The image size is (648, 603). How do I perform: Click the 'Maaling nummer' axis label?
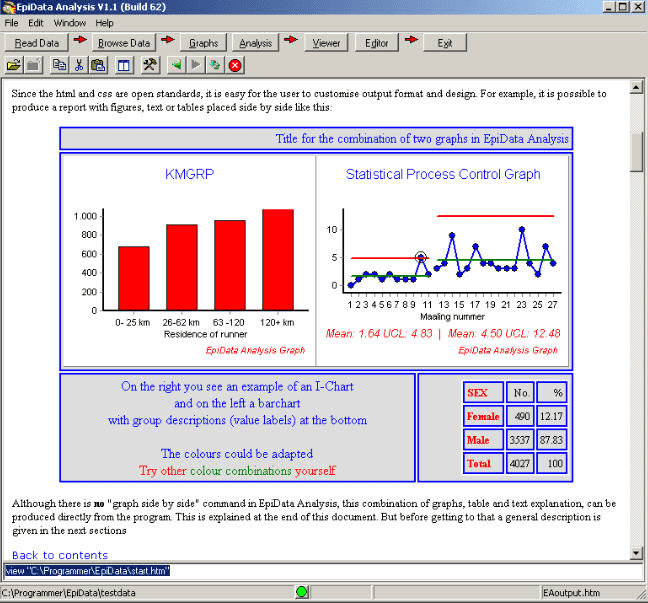click(452, 317)
